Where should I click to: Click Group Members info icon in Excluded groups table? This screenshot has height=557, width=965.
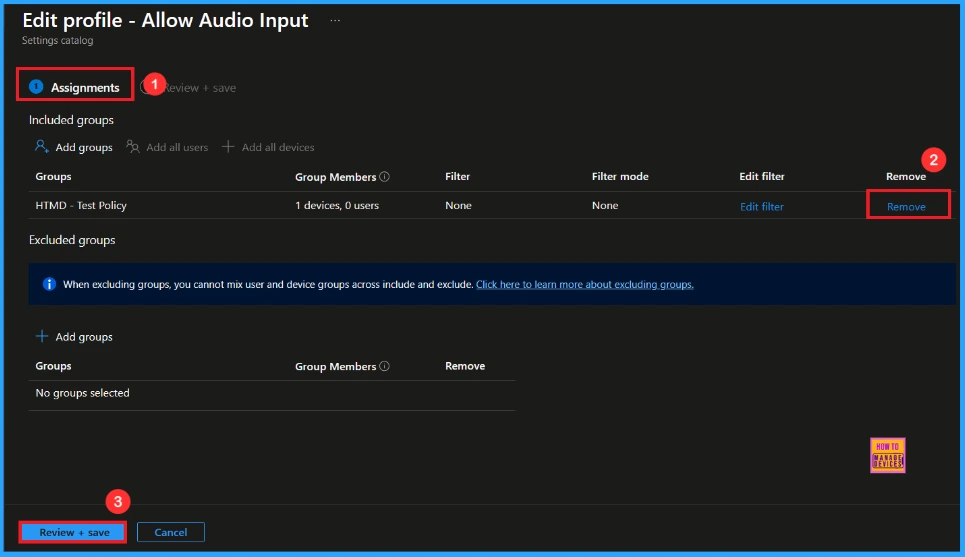[385, 367]
